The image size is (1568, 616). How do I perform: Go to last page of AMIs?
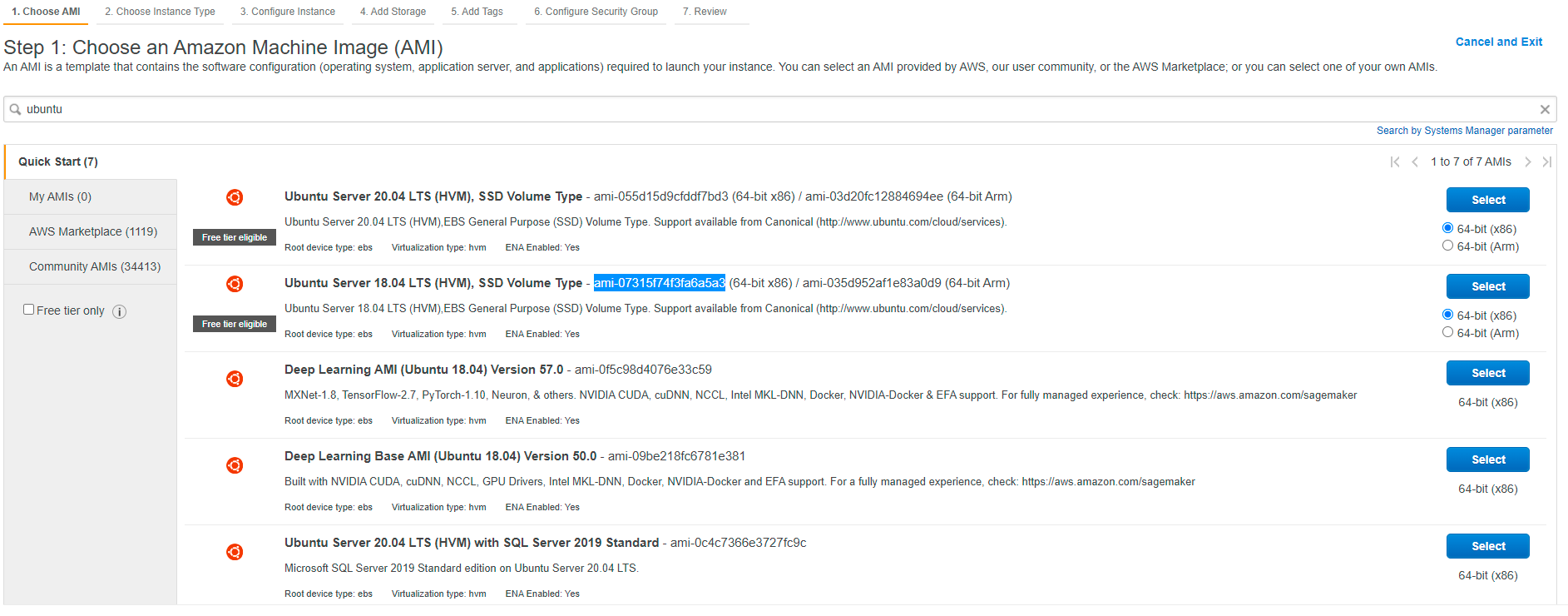pos(1546,161)
